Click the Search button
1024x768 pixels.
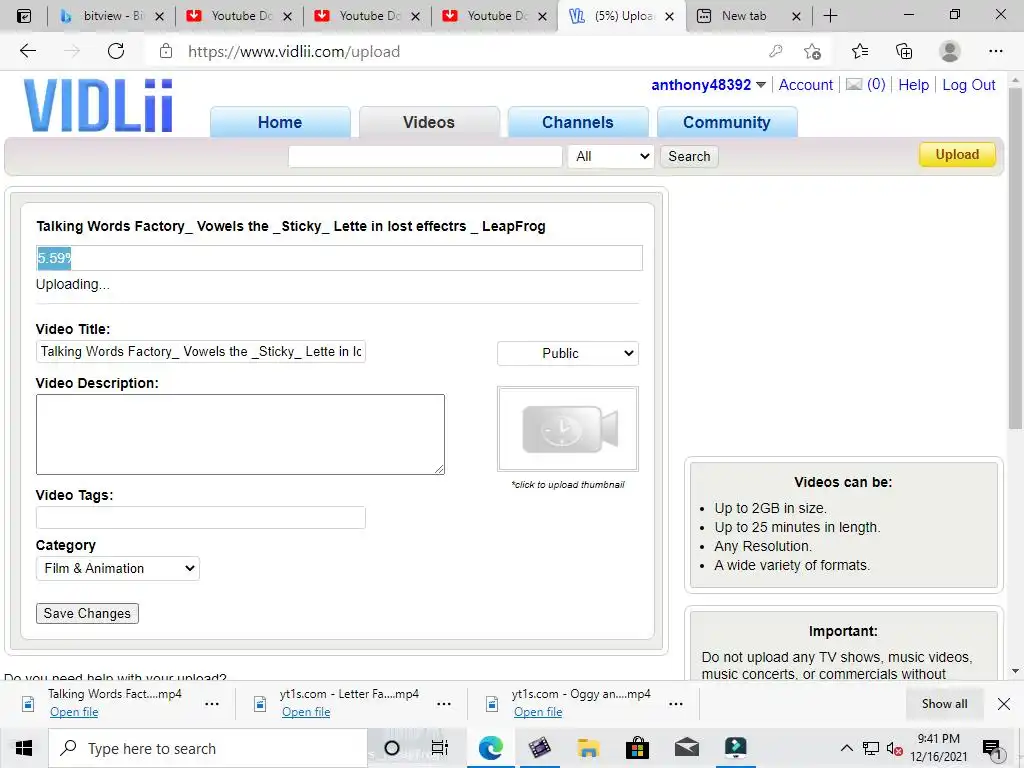point(689,156)
